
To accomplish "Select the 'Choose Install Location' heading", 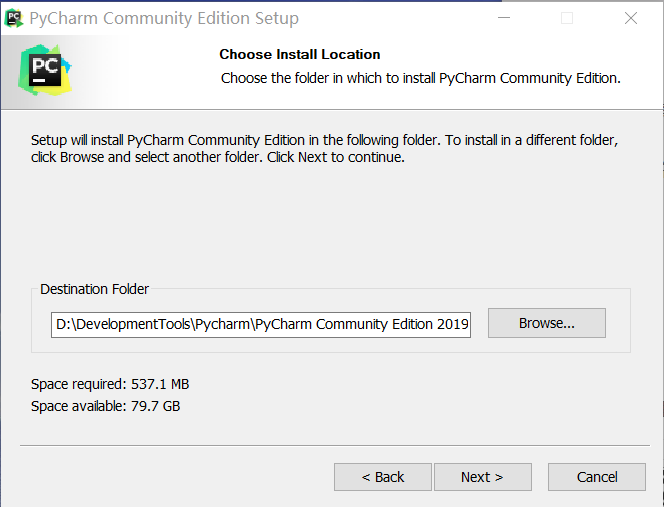I will [300, 54].
